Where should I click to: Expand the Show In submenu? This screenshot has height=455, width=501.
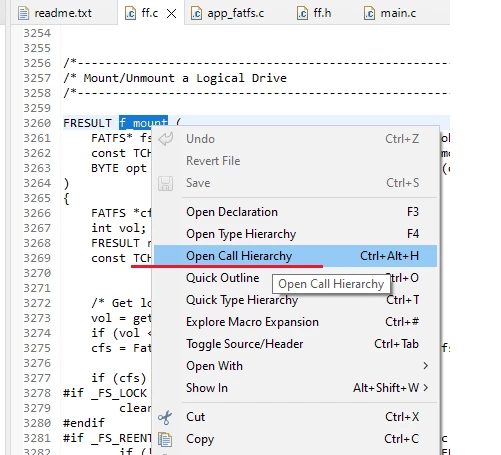coord(295,388)
